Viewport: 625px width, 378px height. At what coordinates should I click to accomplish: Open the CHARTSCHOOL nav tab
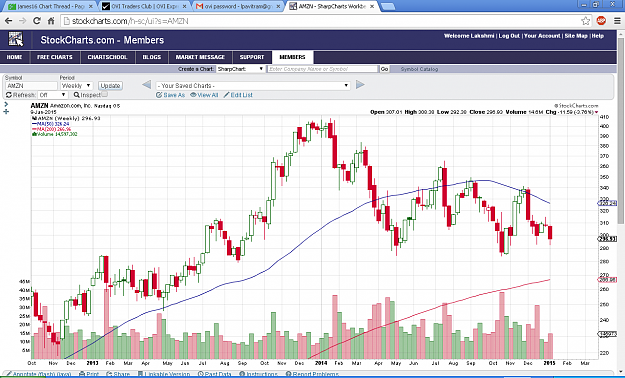[x=107, y=57]
